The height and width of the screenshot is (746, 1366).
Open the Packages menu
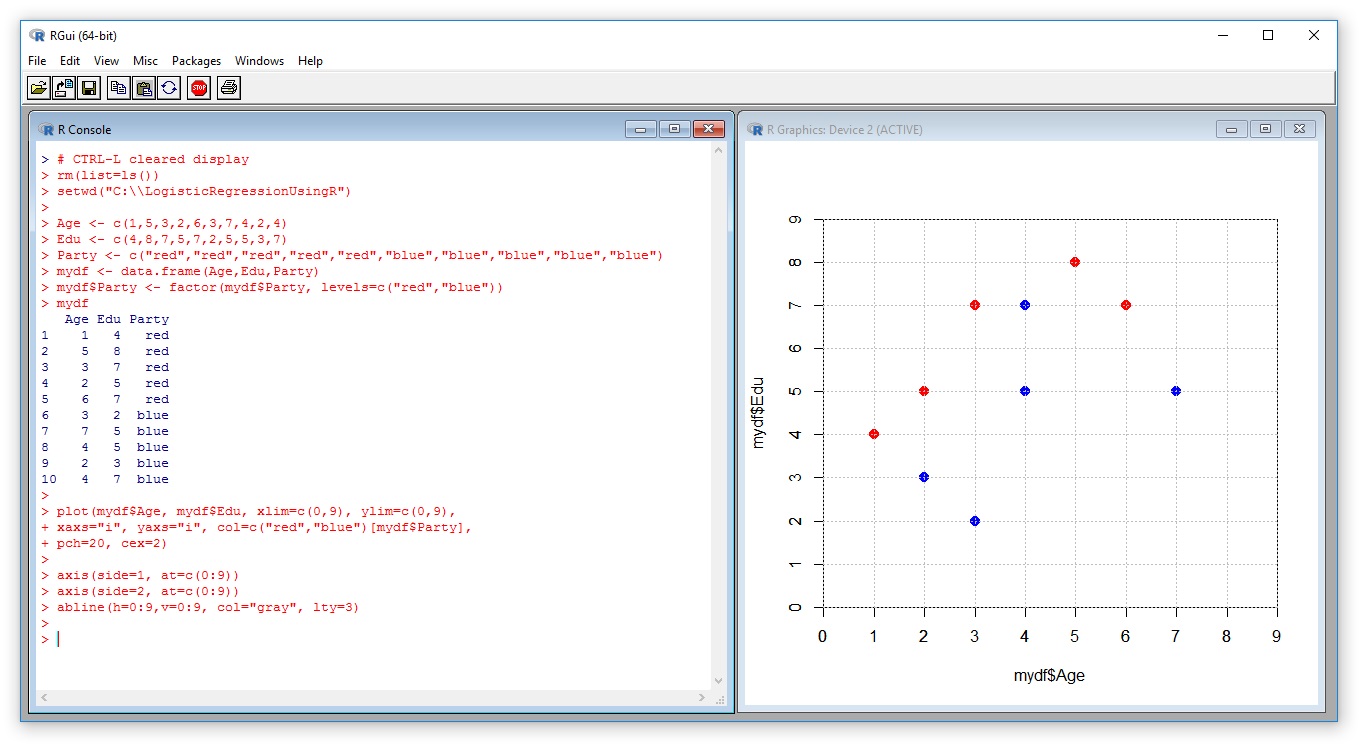pyautogui.click(x=196, y=61)
